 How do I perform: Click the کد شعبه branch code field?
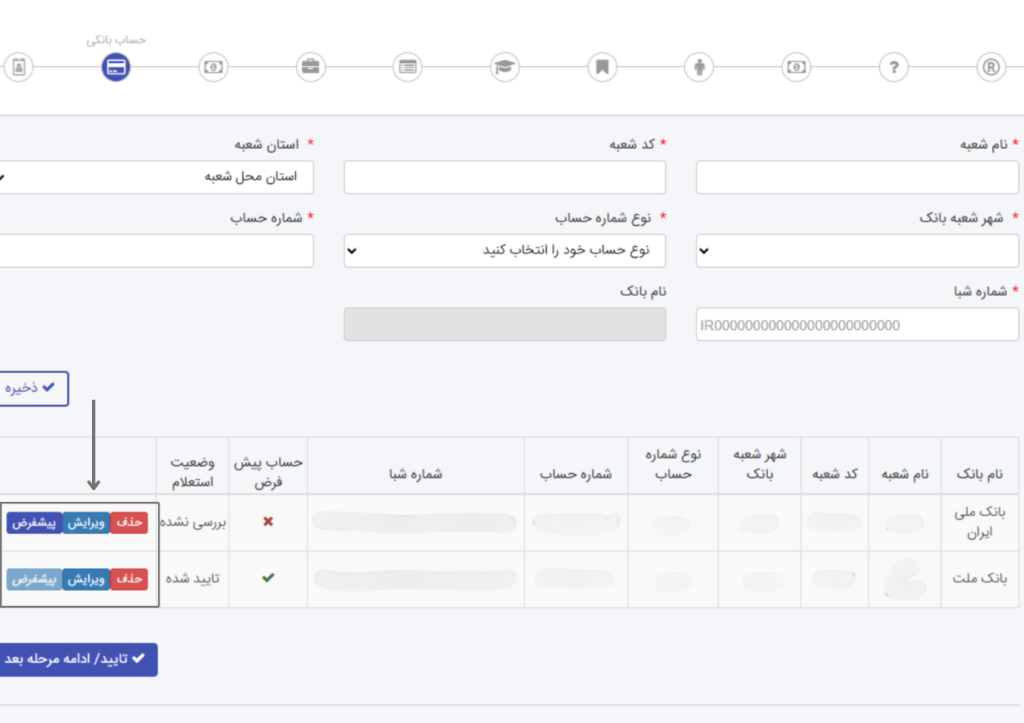(x=504, y=177)
